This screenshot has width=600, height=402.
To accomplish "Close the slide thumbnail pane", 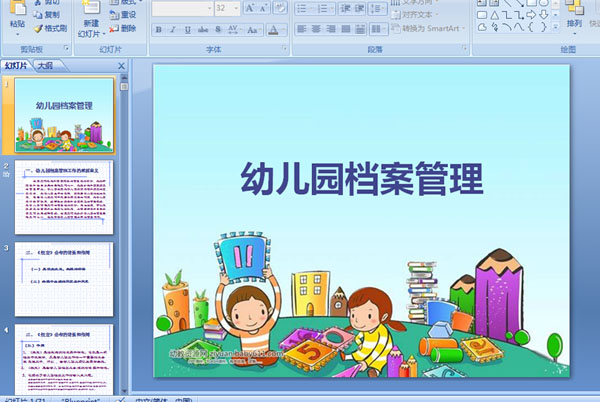I will pos(121,66).
